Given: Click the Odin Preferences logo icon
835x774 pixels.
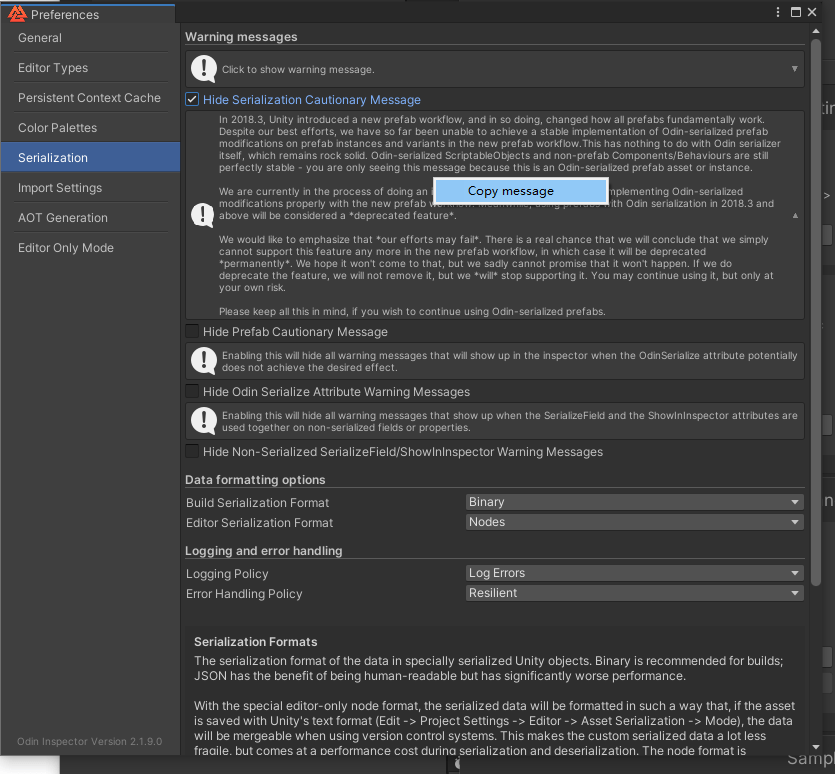Looking at the screenshot, I should pos(17,14).
